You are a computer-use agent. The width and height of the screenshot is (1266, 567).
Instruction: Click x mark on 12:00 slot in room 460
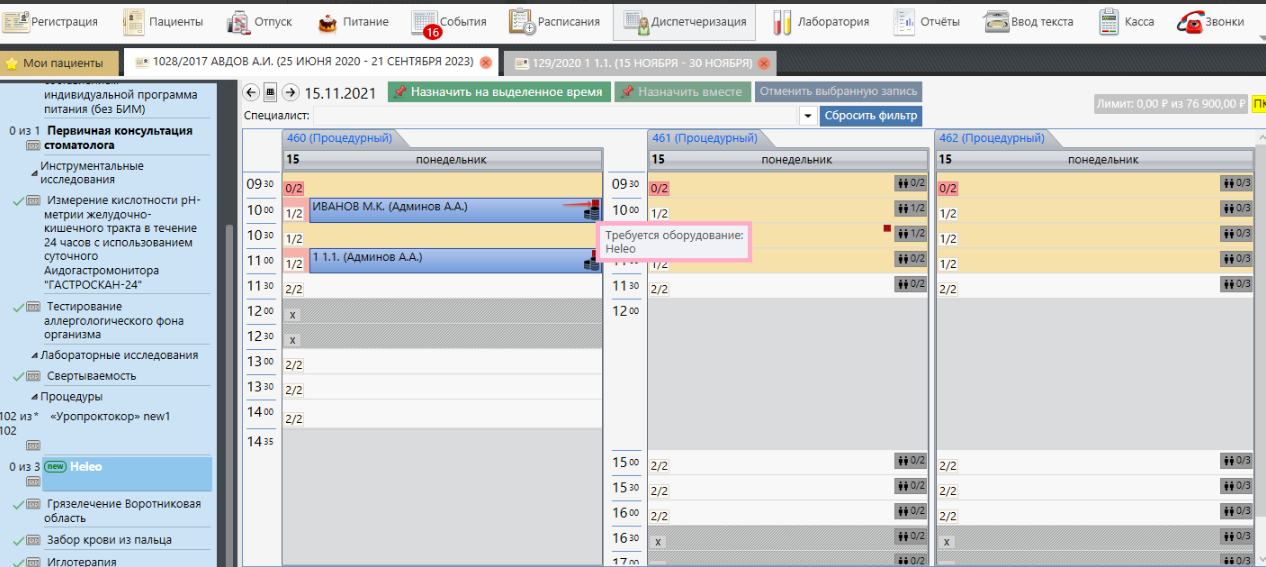[293, 314]
